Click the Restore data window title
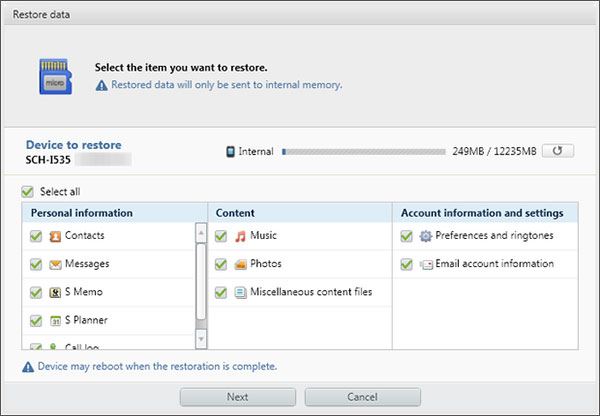600x416 pixels. point(41,15)
